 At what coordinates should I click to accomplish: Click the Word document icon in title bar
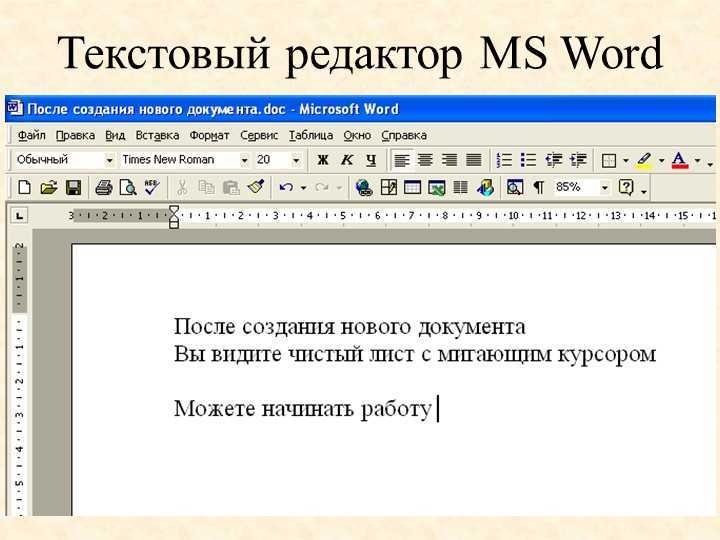[x=14, y=108]
